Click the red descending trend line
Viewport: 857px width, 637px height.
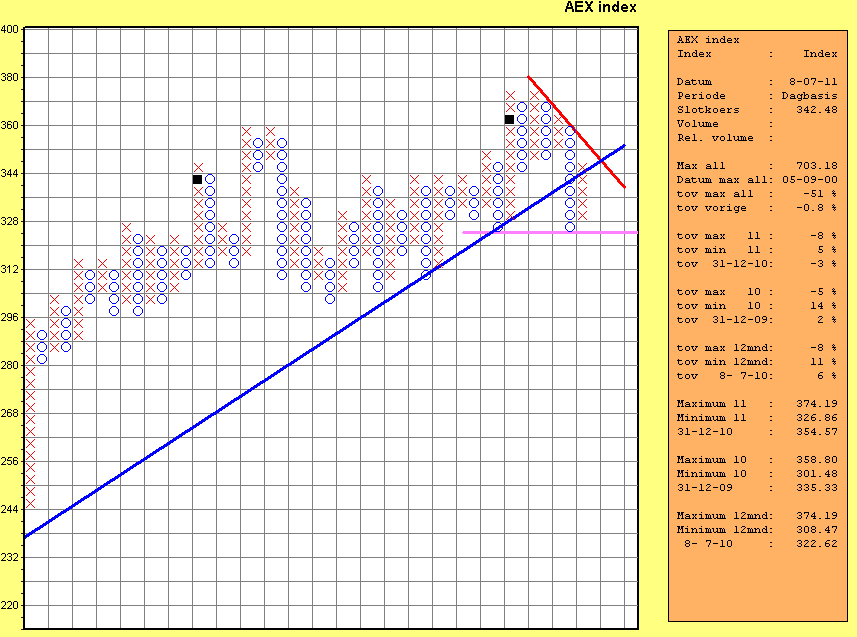pos(578,133)
